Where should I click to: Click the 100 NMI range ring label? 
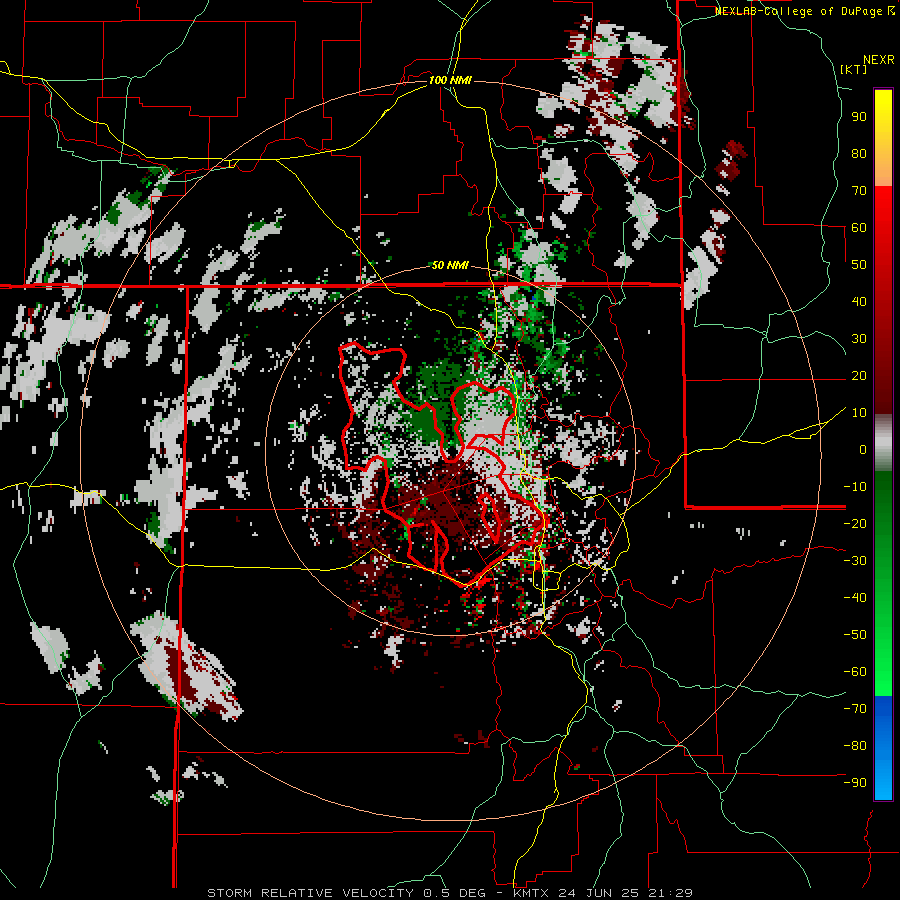coord(450,80)
